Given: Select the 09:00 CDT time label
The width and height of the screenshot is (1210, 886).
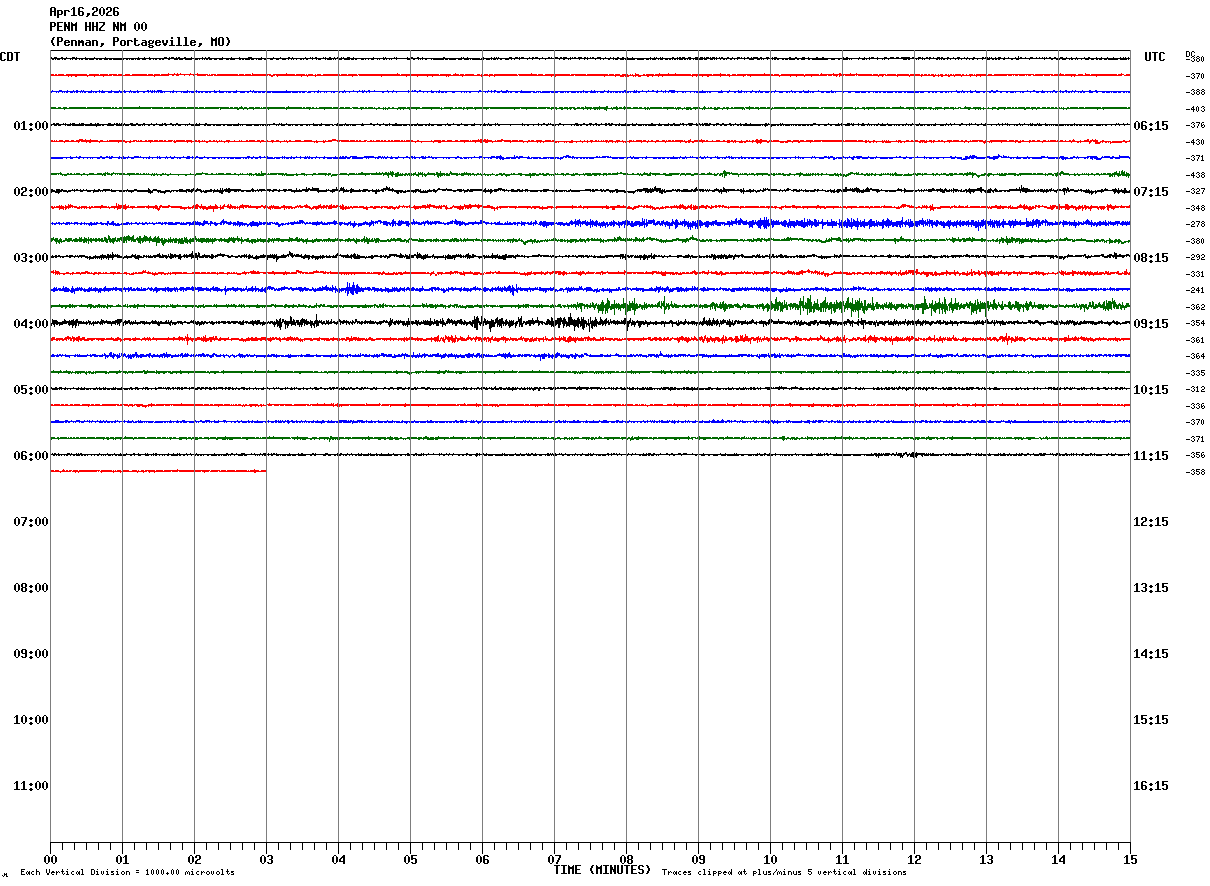Looking at the screenshot, I should 31,654.
